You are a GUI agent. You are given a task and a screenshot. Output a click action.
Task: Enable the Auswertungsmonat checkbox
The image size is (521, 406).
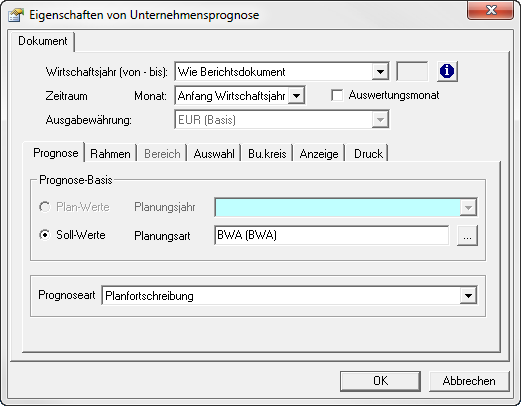click(337, 96)
